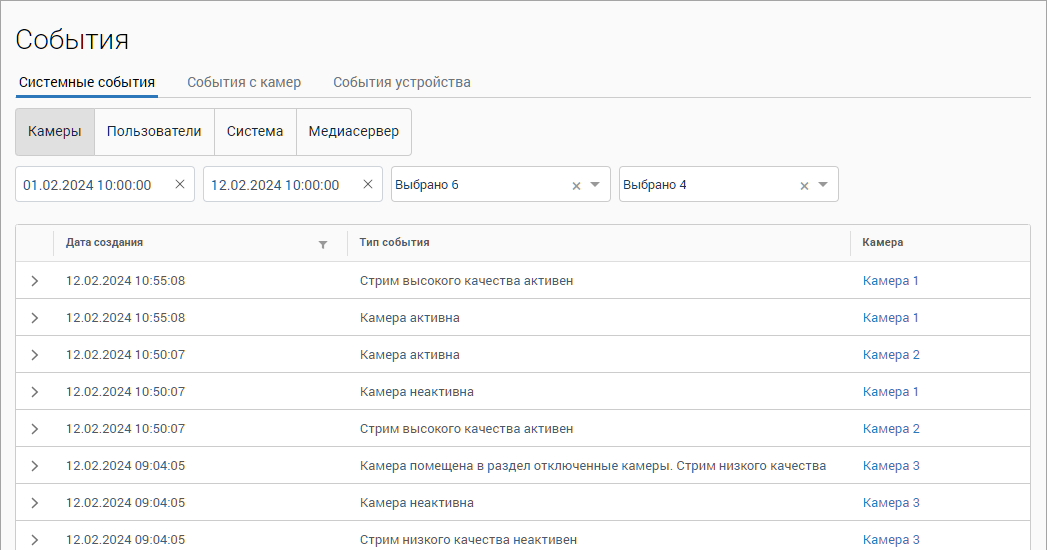Open the 'Выбрано 4' dropdown arrow
The height and width of the screenshot is (550, 1047).
tap(823, 185)
